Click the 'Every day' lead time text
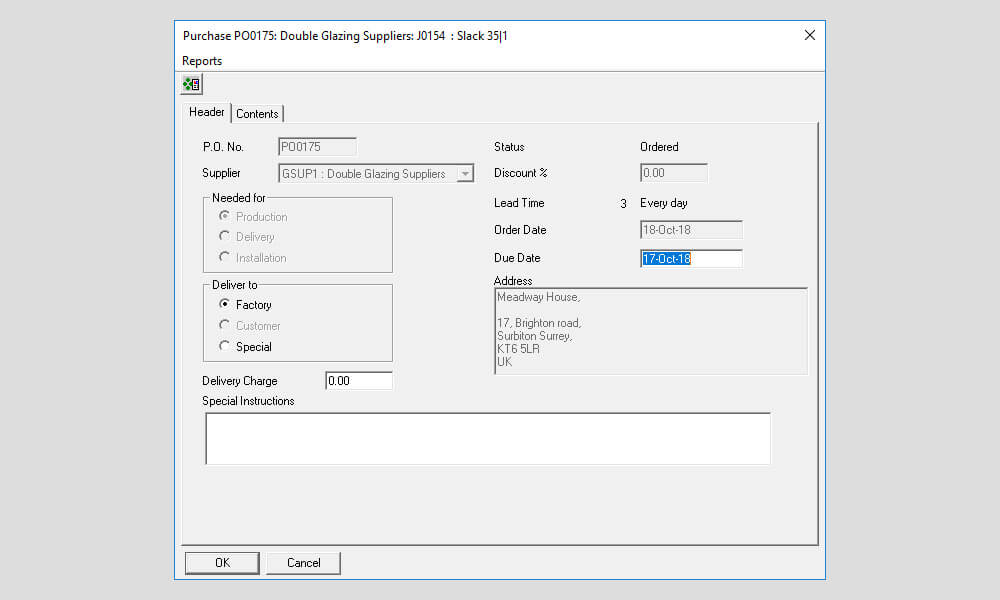1000x600 pixels. (x=663, y=203)
